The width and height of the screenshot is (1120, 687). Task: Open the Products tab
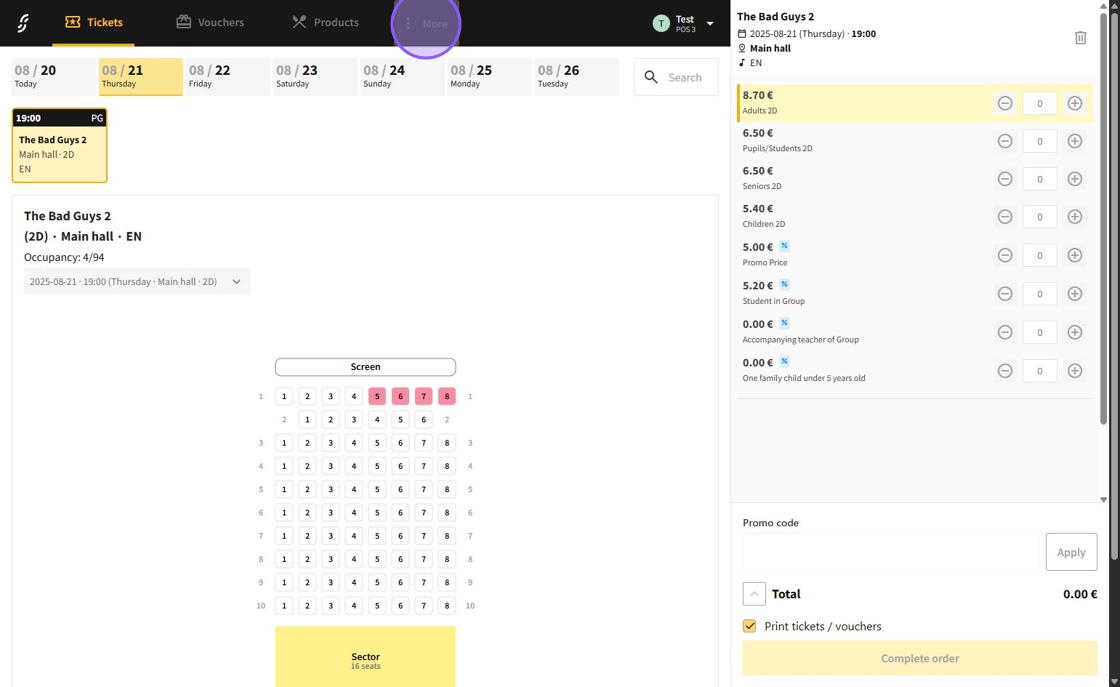click(325, 22)
